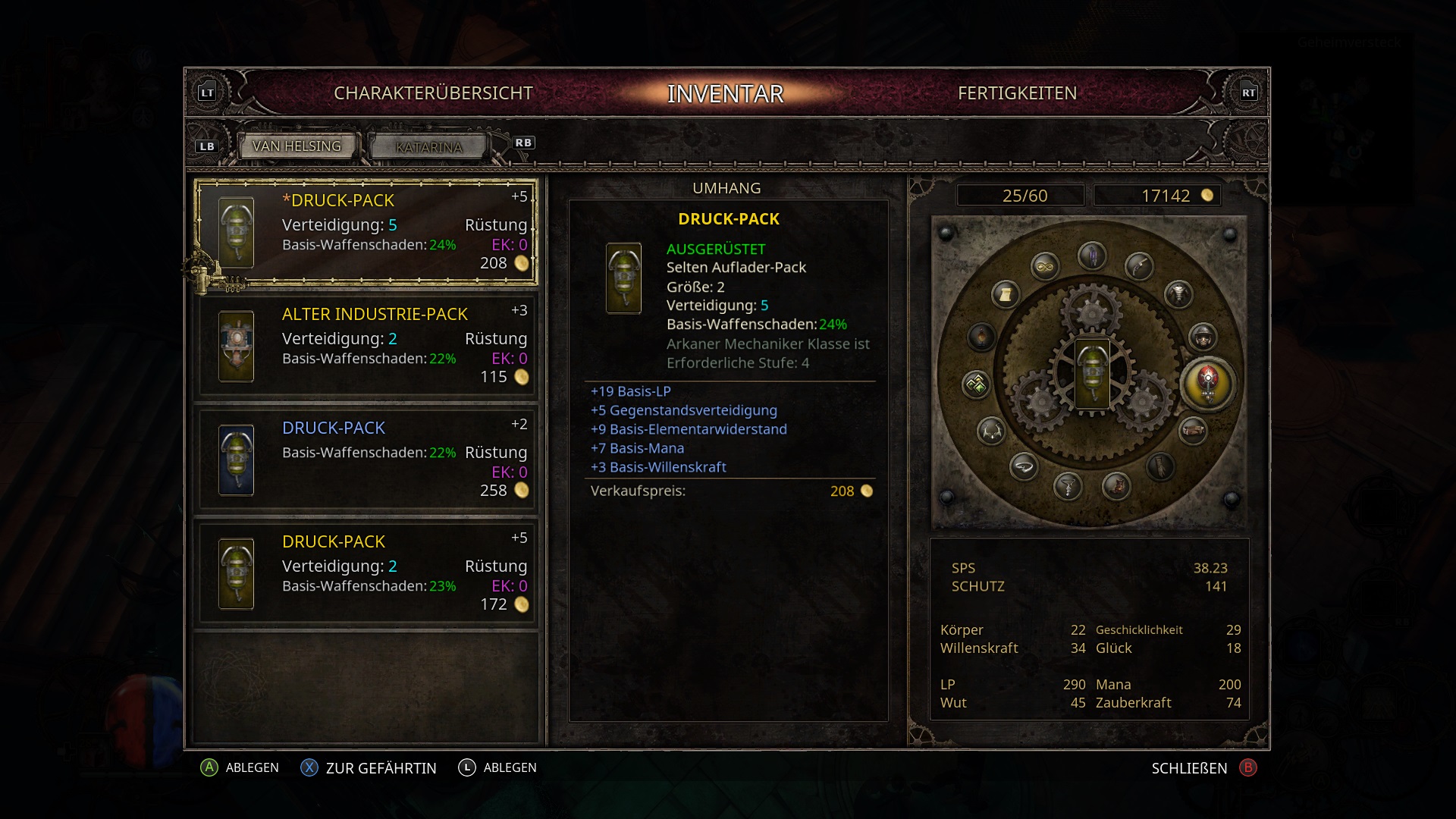Open the green gems essence slot

point(976,384)
